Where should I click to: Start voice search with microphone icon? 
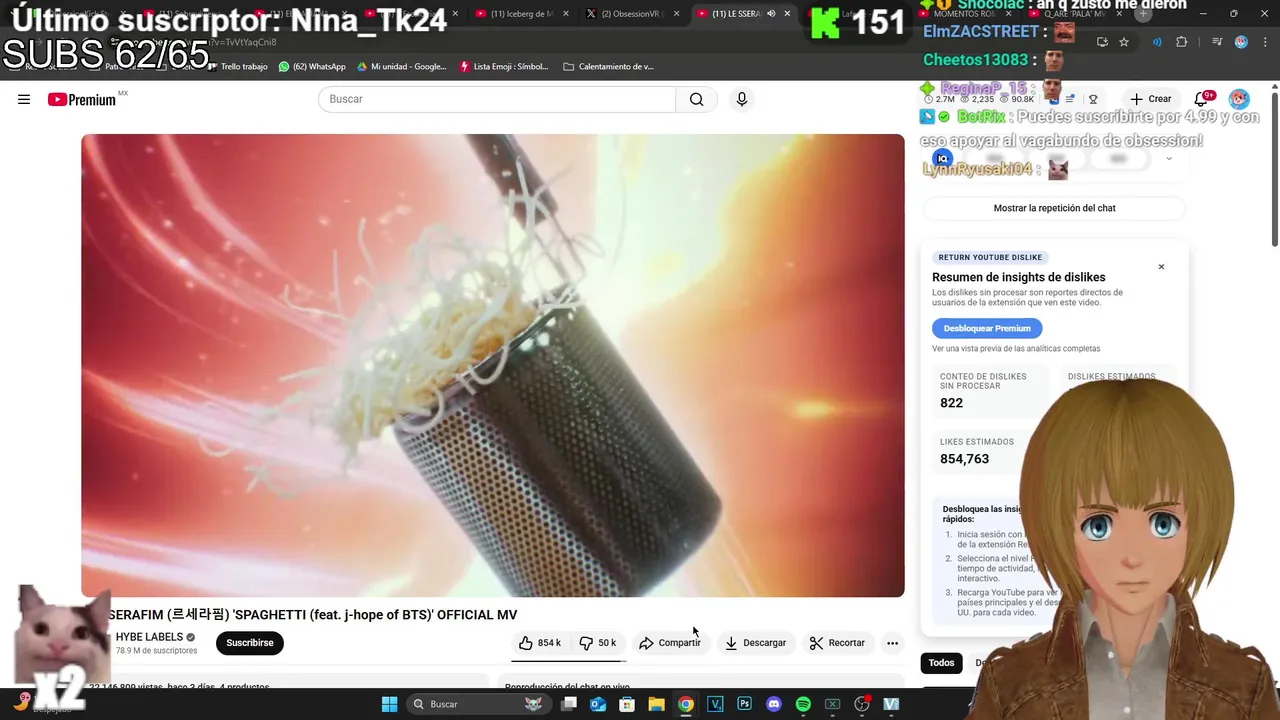pos(741,99)
